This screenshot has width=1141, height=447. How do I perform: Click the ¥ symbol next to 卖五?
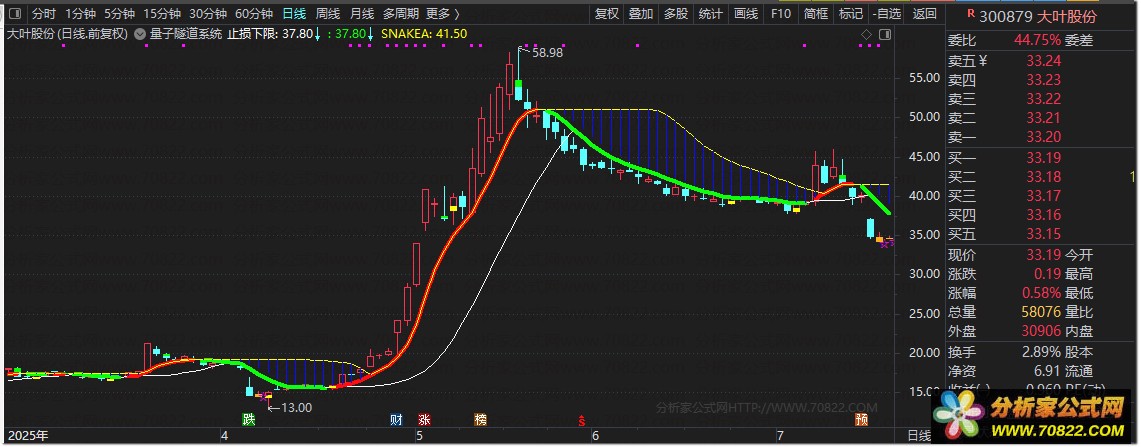983,61
